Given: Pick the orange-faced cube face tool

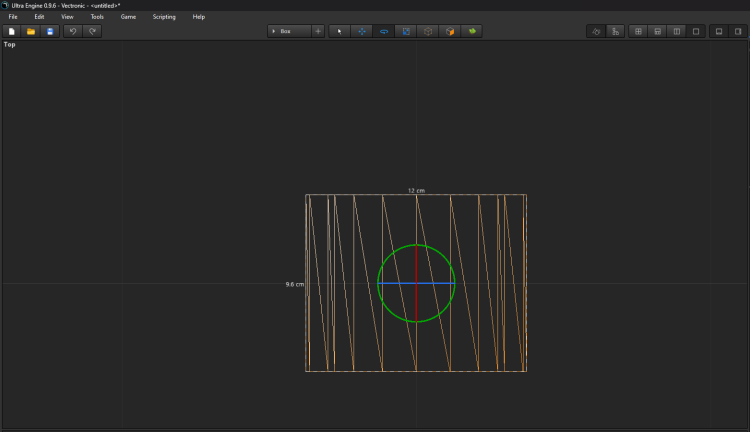Looking at the screenshot, I should [450, 31].
